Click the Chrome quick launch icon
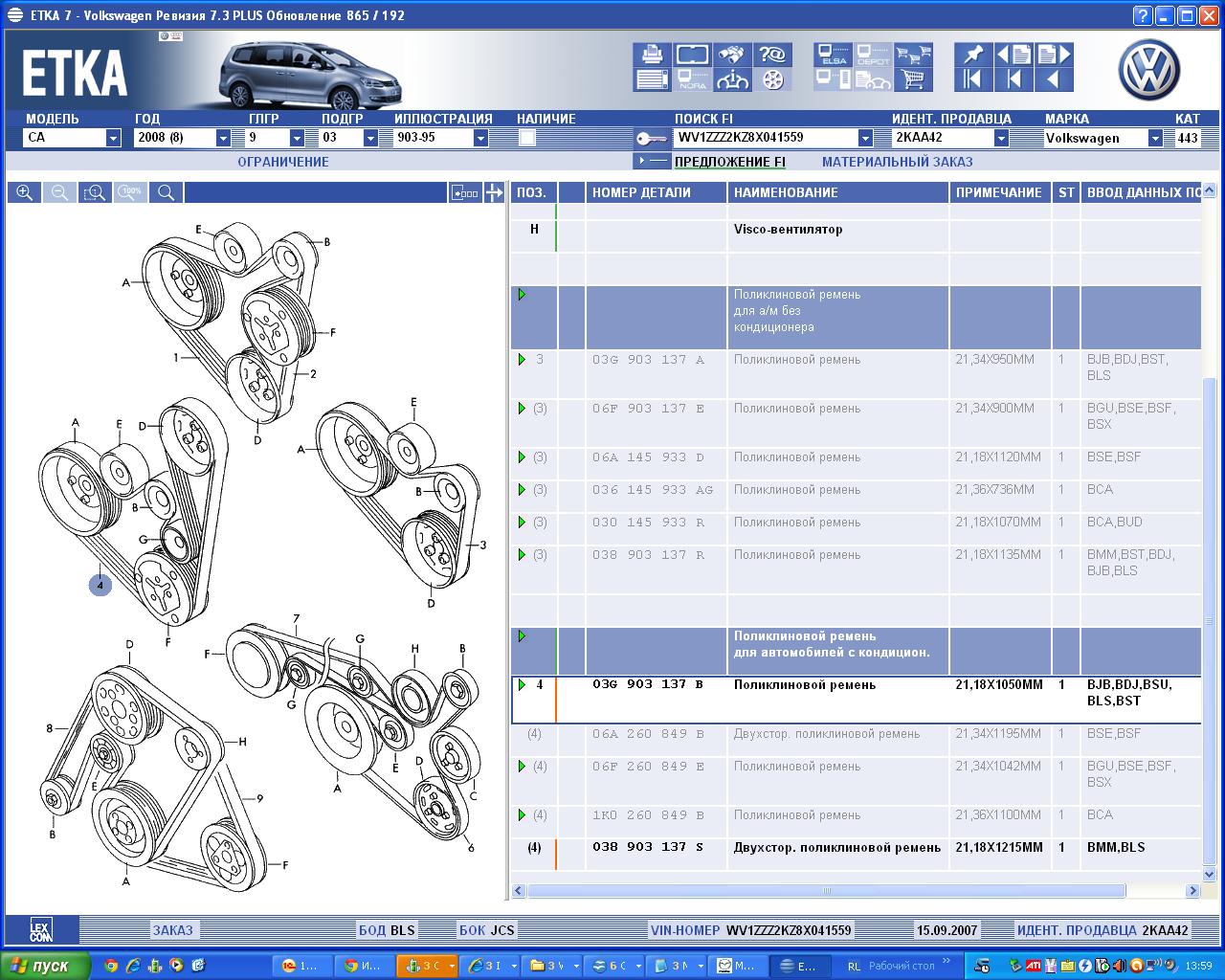 pyautogui.click(x=111, y=966)
